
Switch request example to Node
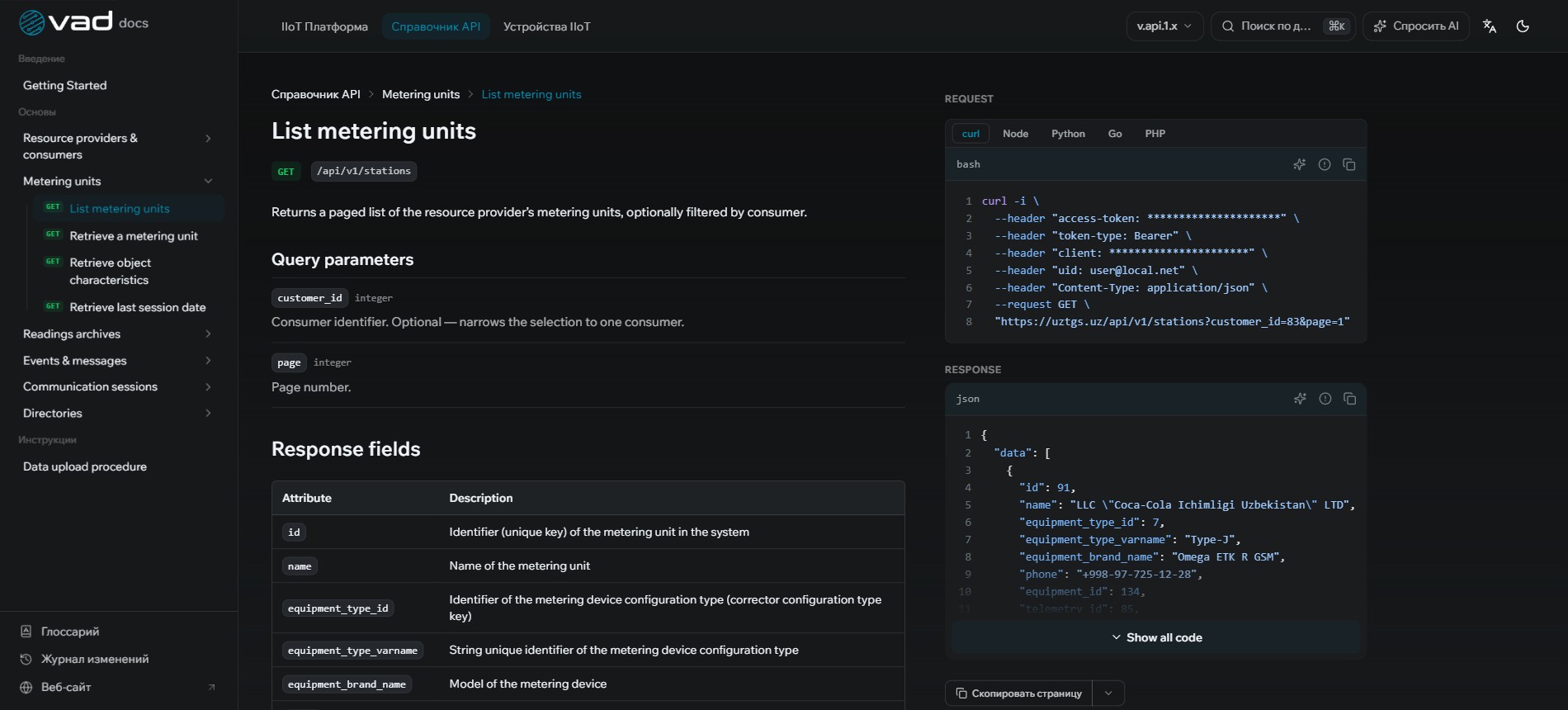(1015, 134)
